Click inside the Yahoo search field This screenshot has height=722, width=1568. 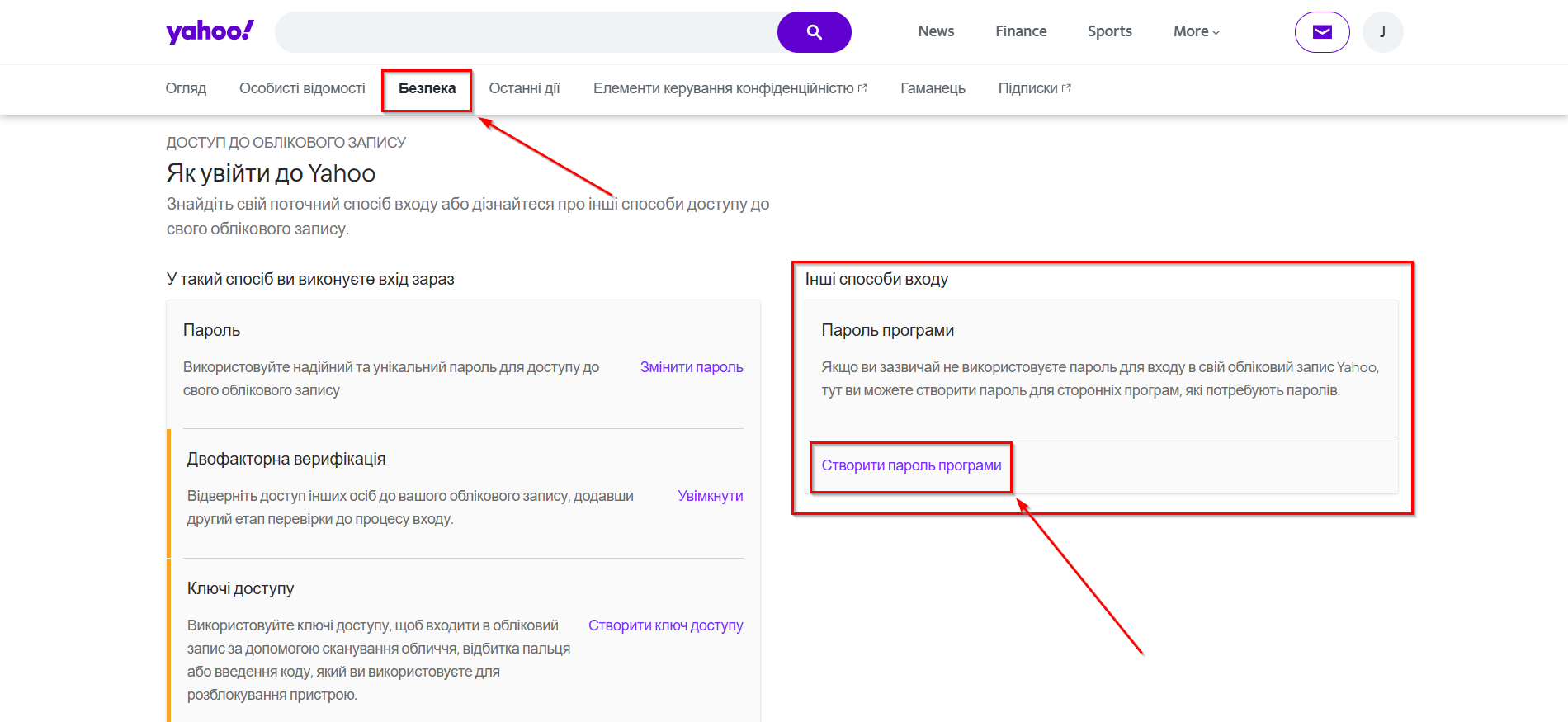[x=527, y=32]
